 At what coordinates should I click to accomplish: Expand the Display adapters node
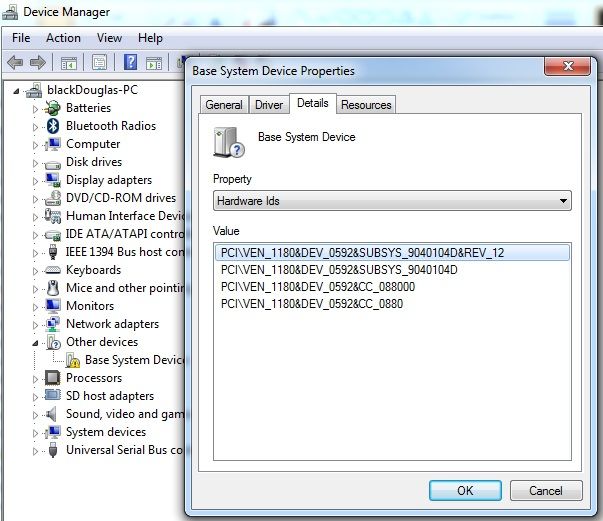[36, 180]
